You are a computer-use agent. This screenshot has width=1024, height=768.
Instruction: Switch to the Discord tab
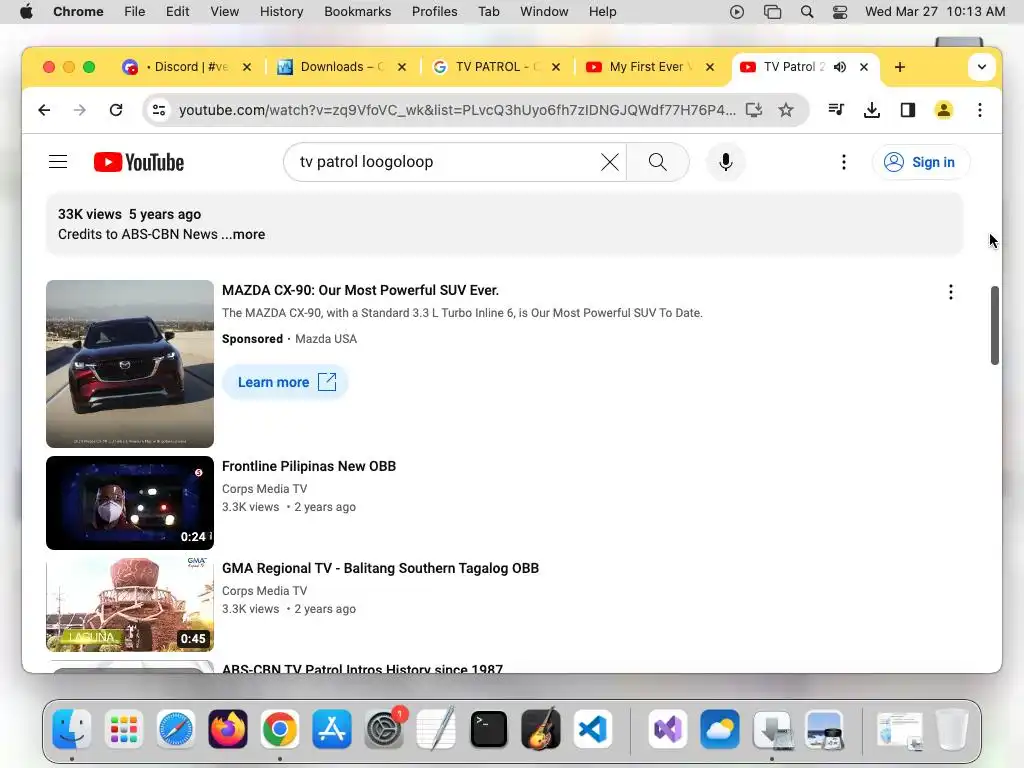(186, 67)
